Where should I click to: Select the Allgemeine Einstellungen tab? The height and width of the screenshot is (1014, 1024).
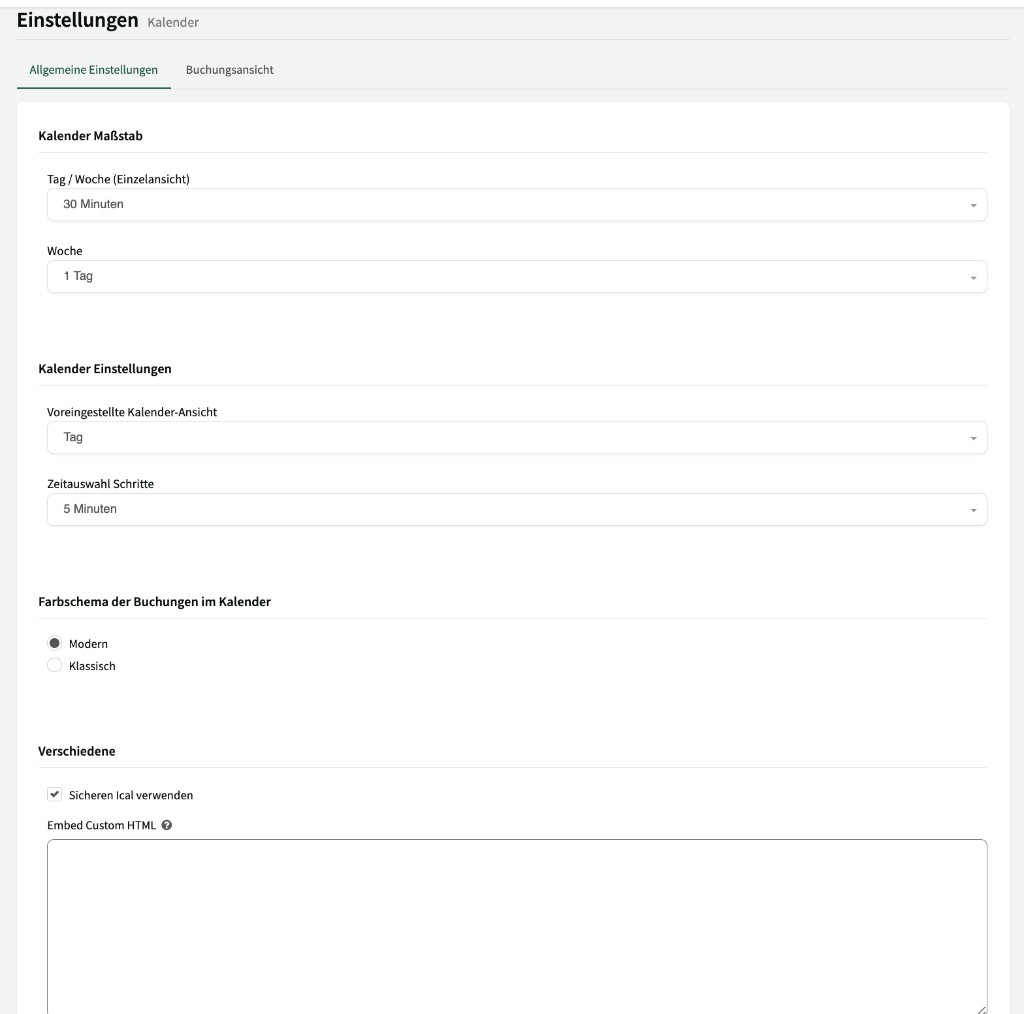click(x=93, y=70)
